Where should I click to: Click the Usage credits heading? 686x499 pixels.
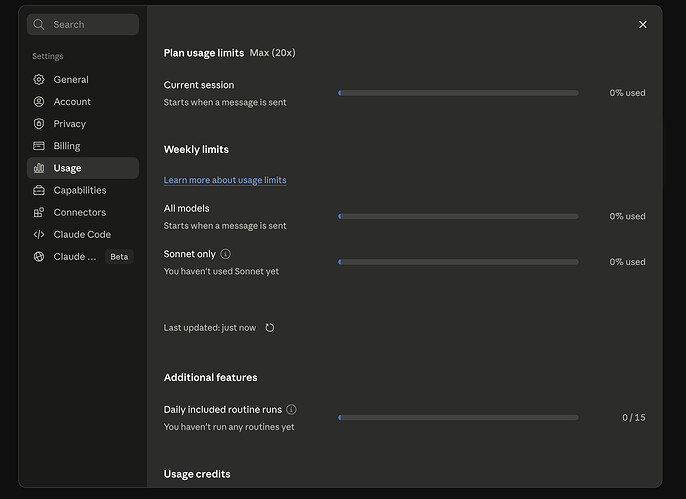(197, 474)
